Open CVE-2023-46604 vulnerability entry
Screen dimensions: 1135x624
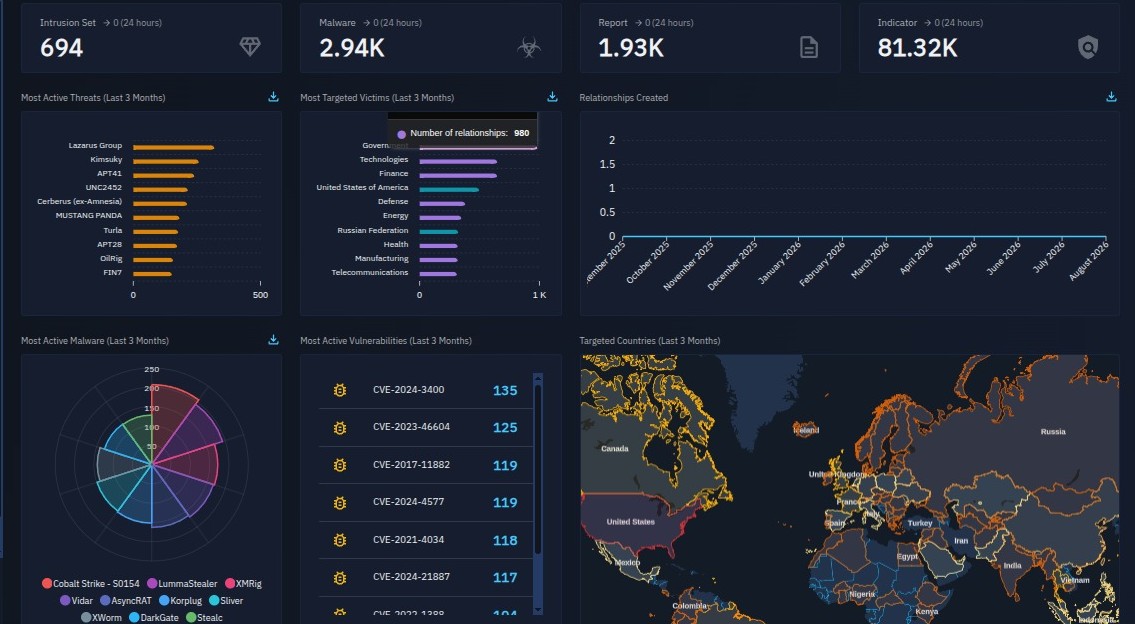coord(426,428)
